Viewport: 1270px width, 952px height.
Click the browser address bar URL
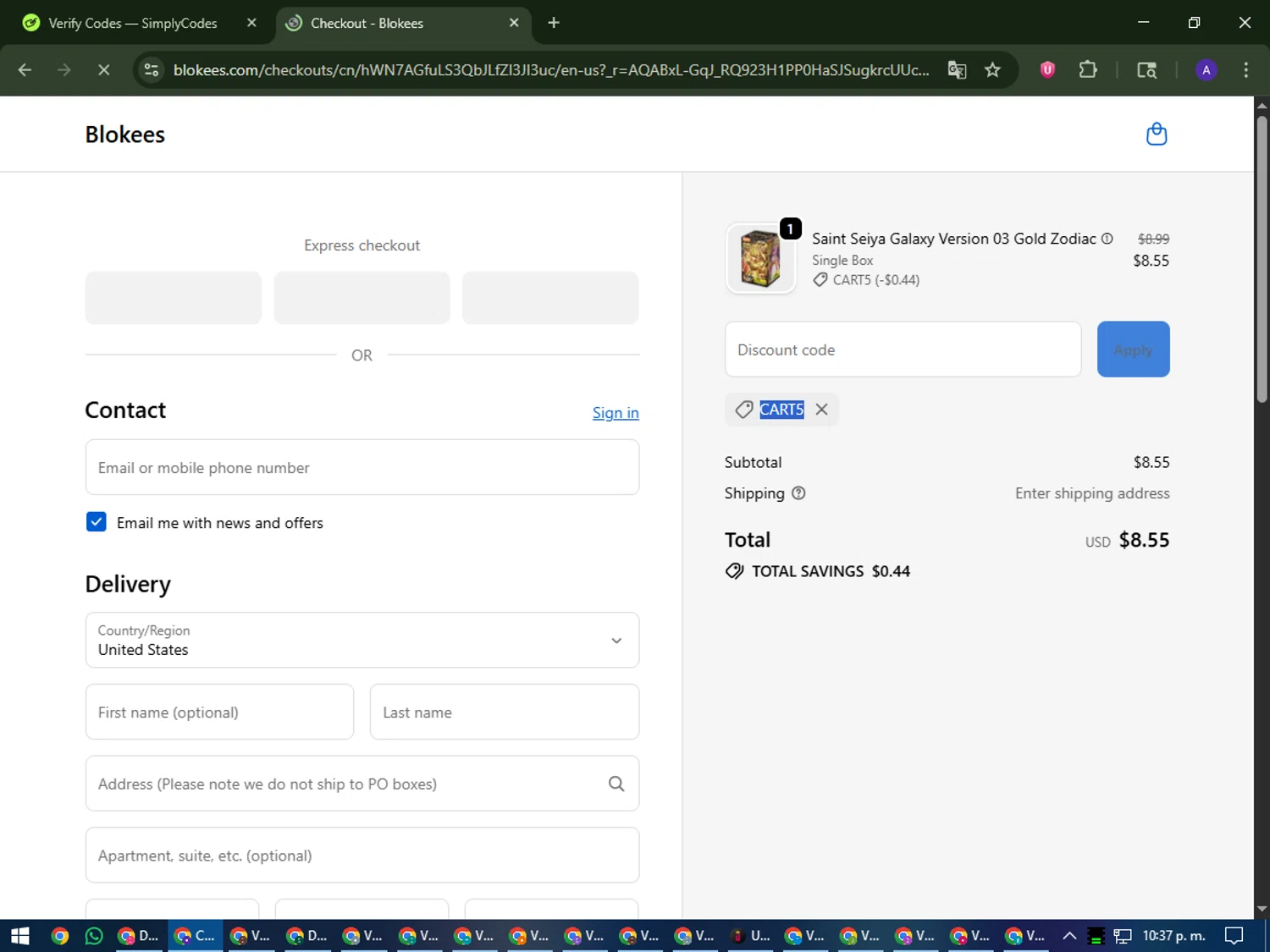point(550,70)
